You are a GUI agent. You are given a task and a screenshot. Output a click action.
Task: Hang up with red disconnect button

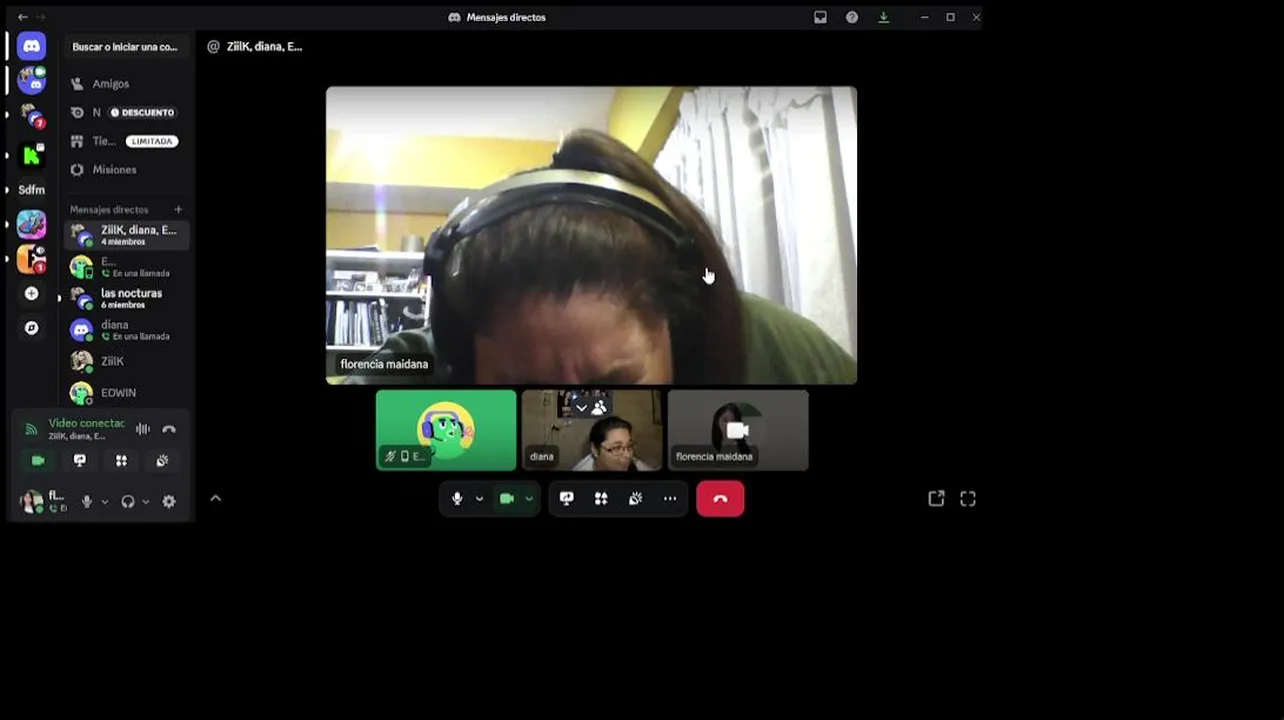tap(720, 498)
